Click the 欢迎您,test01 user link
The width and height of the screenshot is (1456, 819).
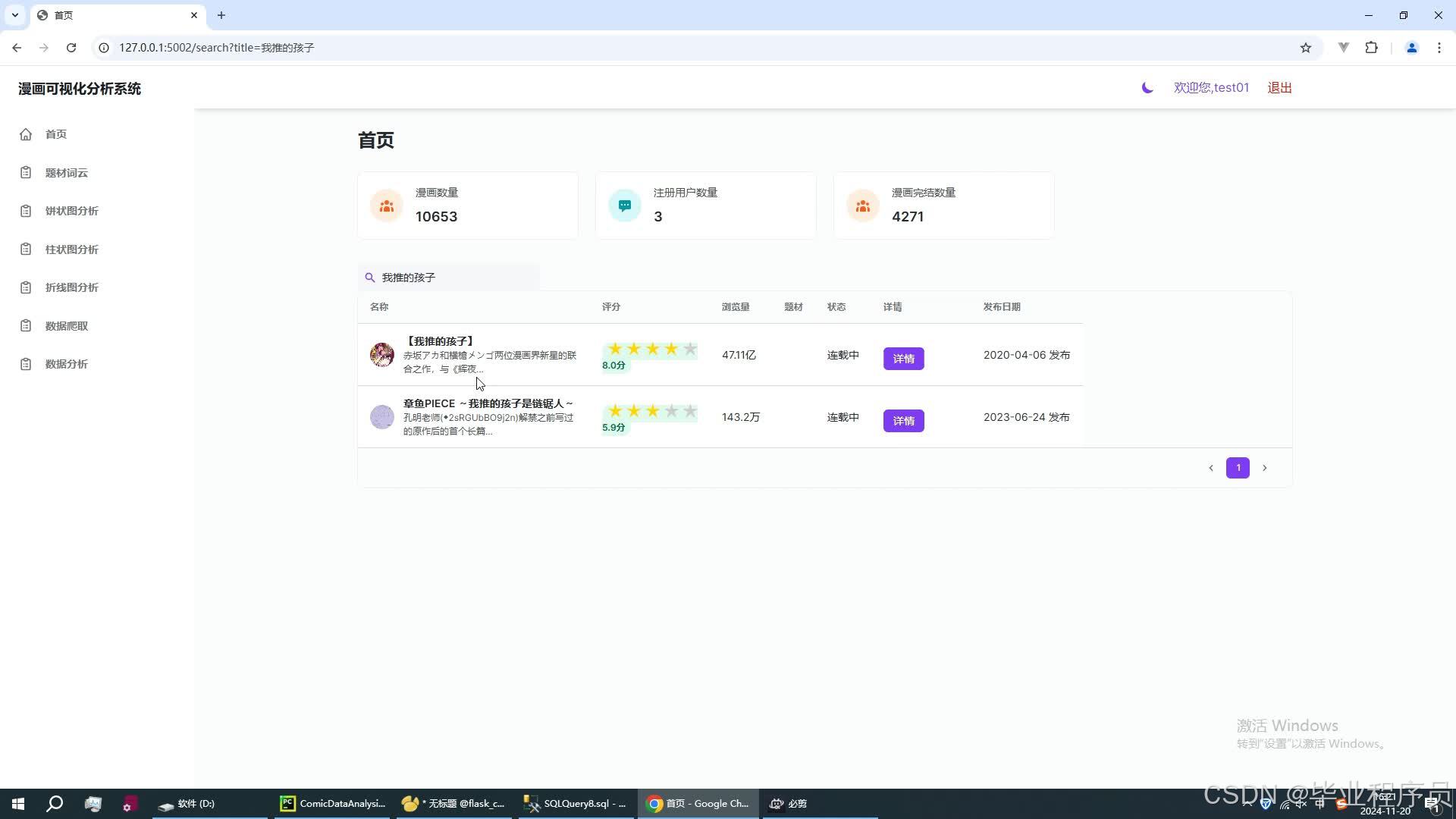[x=1211, y=88]
